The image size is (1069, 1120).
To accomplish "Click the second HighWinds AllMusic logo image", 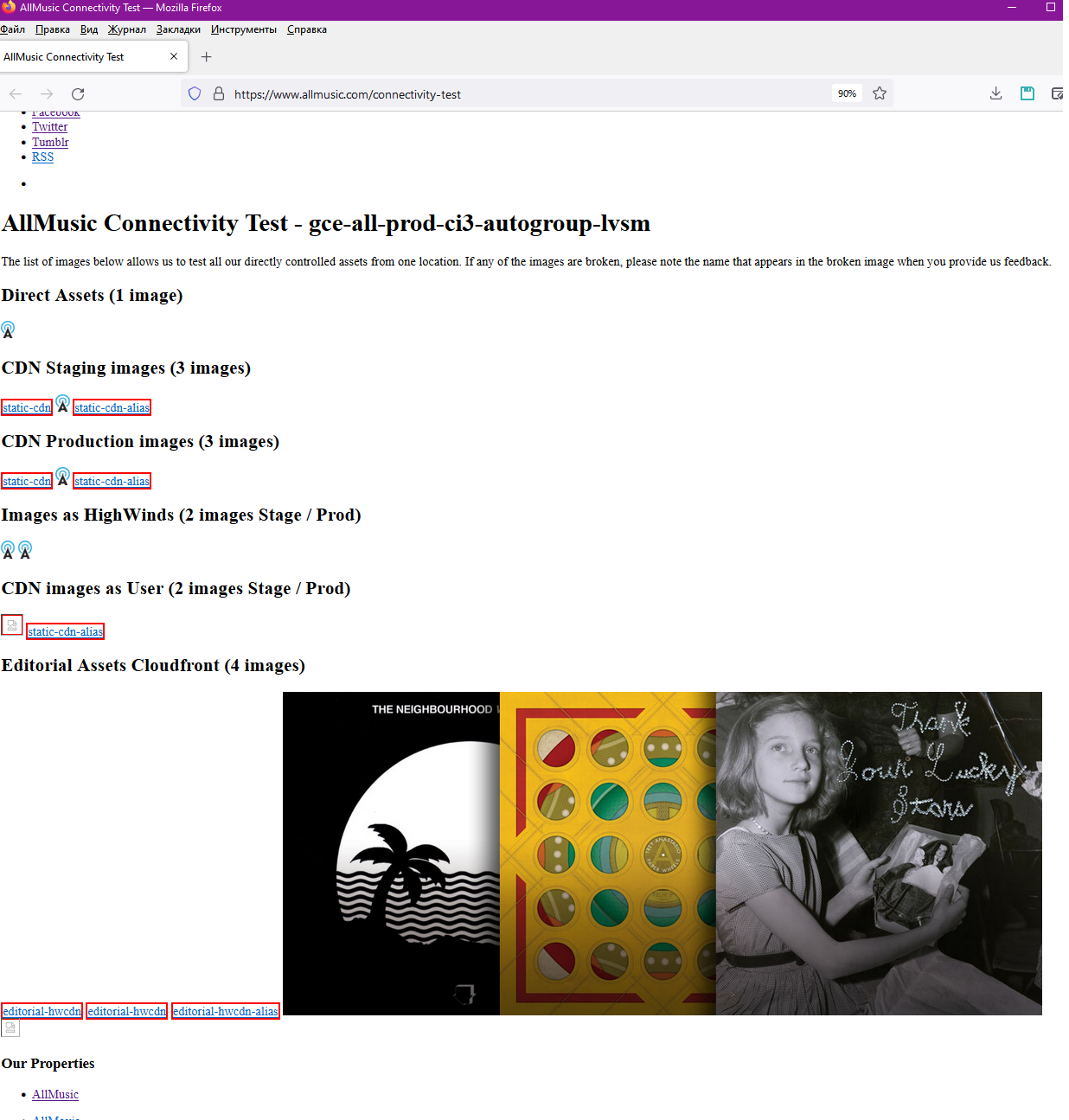I will pyautogui.click(x=25, y=550).
